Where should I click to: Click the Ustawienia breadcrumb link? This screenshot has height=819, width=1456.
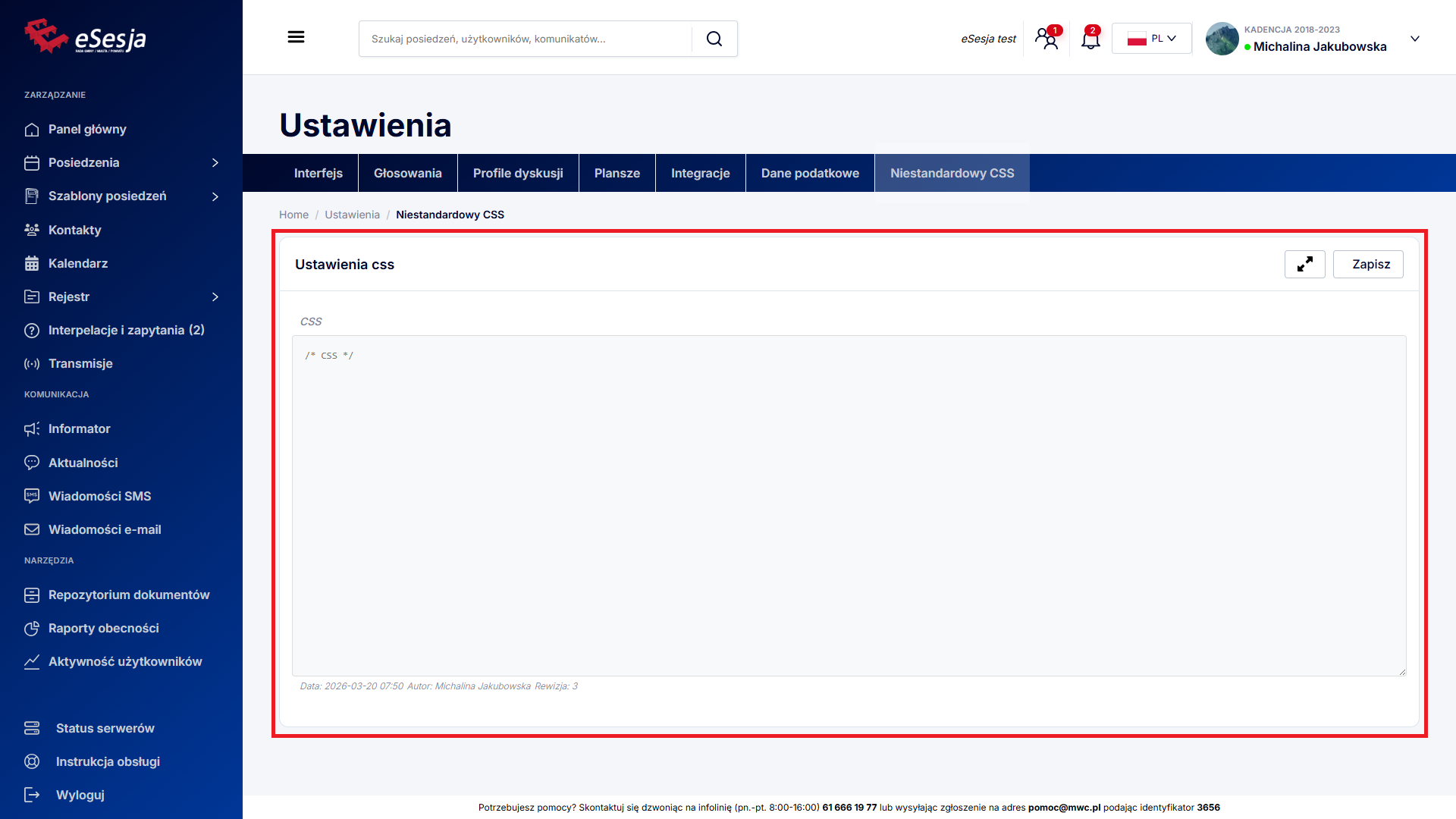[352, 215]
